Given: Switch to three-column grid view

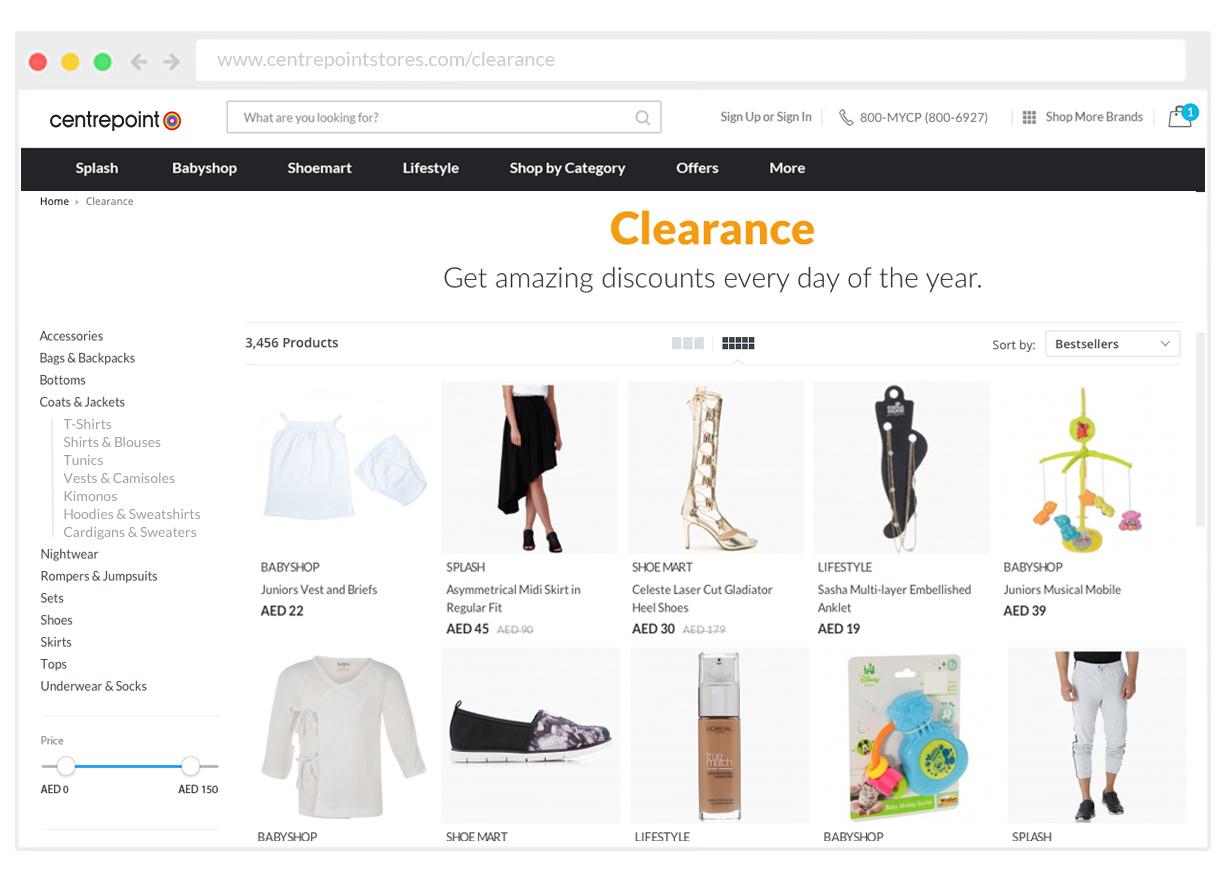Looking at the screenshot, I should pos(688,343).
